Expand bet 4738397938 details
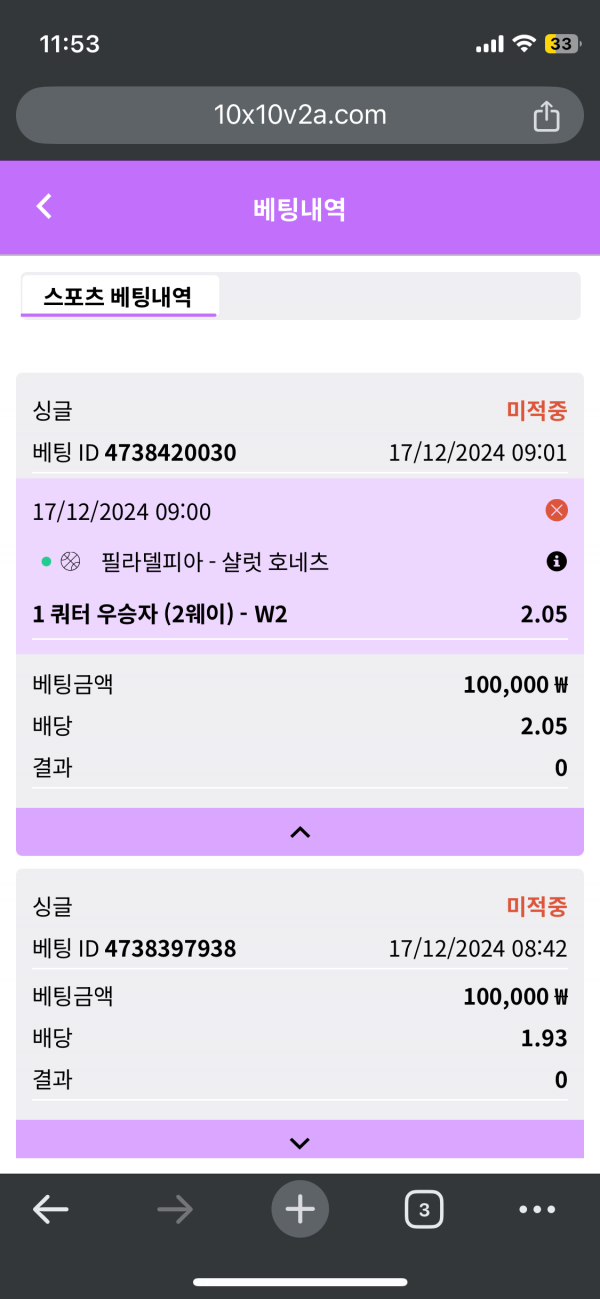This screenshot has width=600, height=1299. click(300, 1143)
